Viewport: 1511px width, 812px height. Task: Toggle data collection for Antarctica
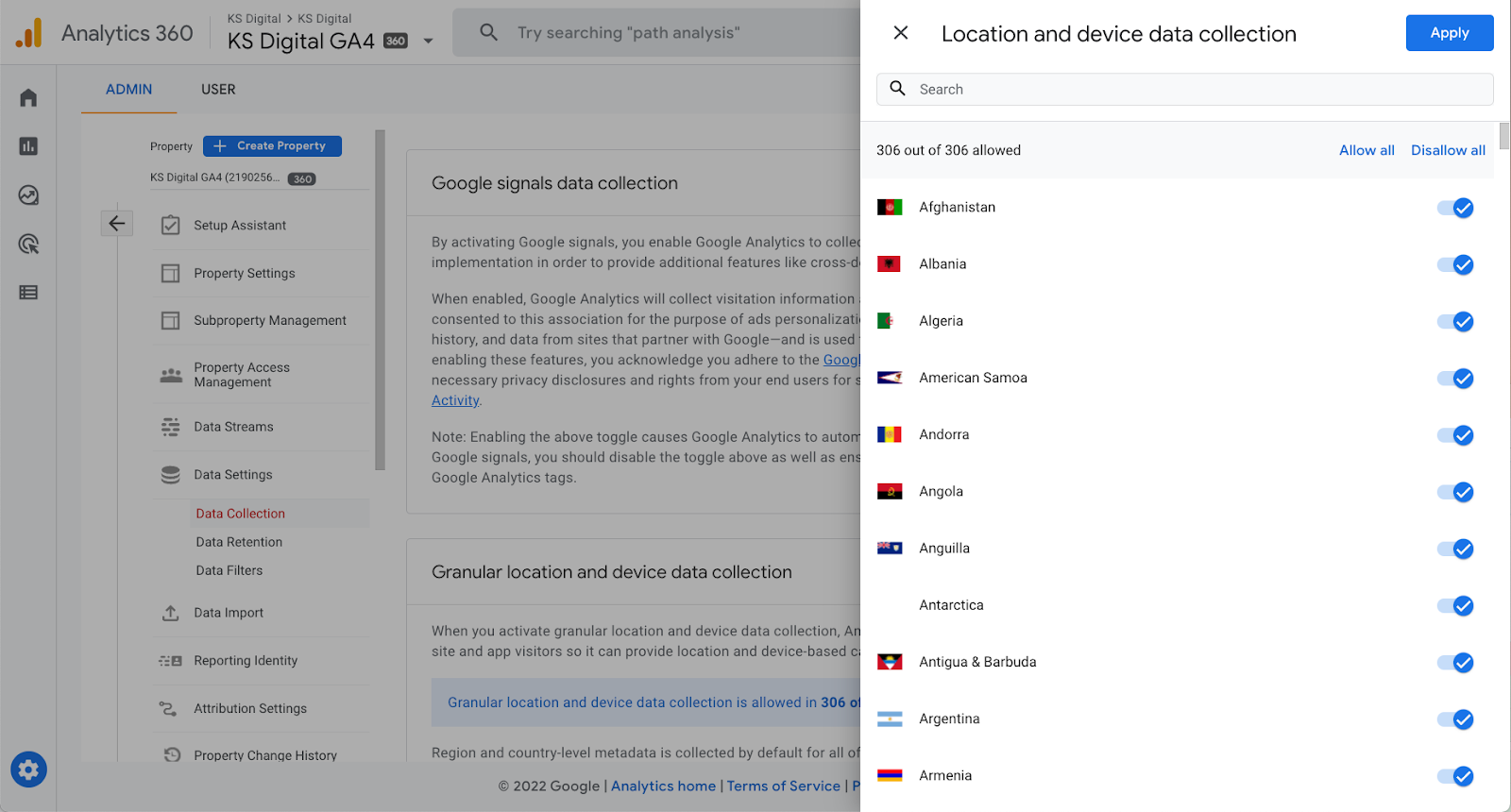(x=1455, y=605)
